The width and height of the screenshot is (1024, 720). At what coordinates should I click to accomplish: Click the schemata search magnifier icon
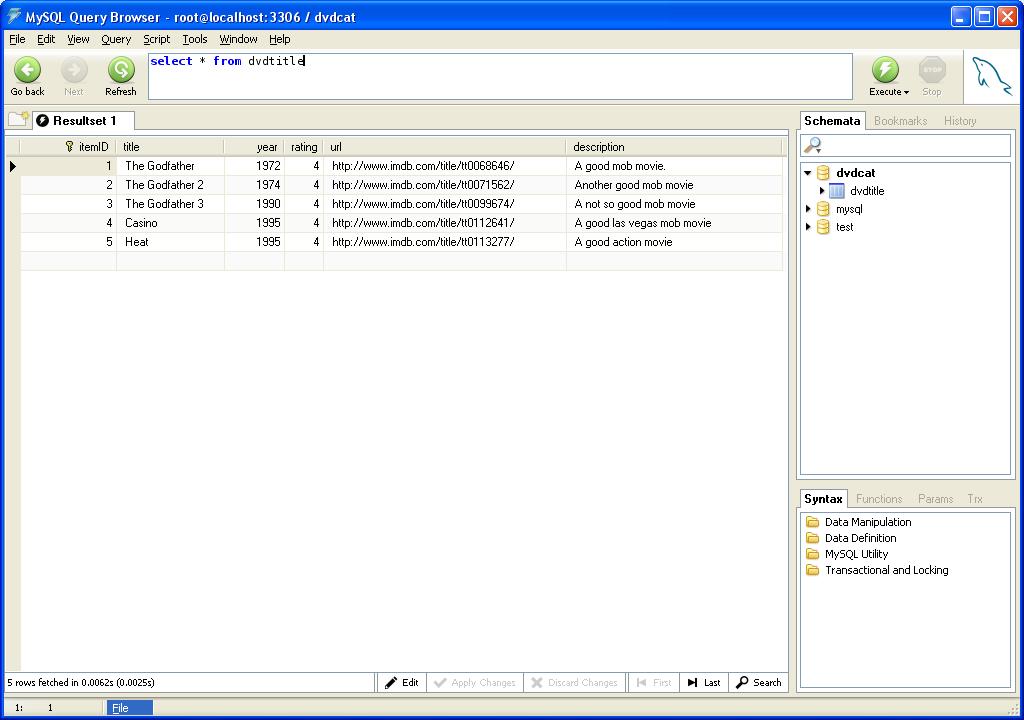point(812,145)
